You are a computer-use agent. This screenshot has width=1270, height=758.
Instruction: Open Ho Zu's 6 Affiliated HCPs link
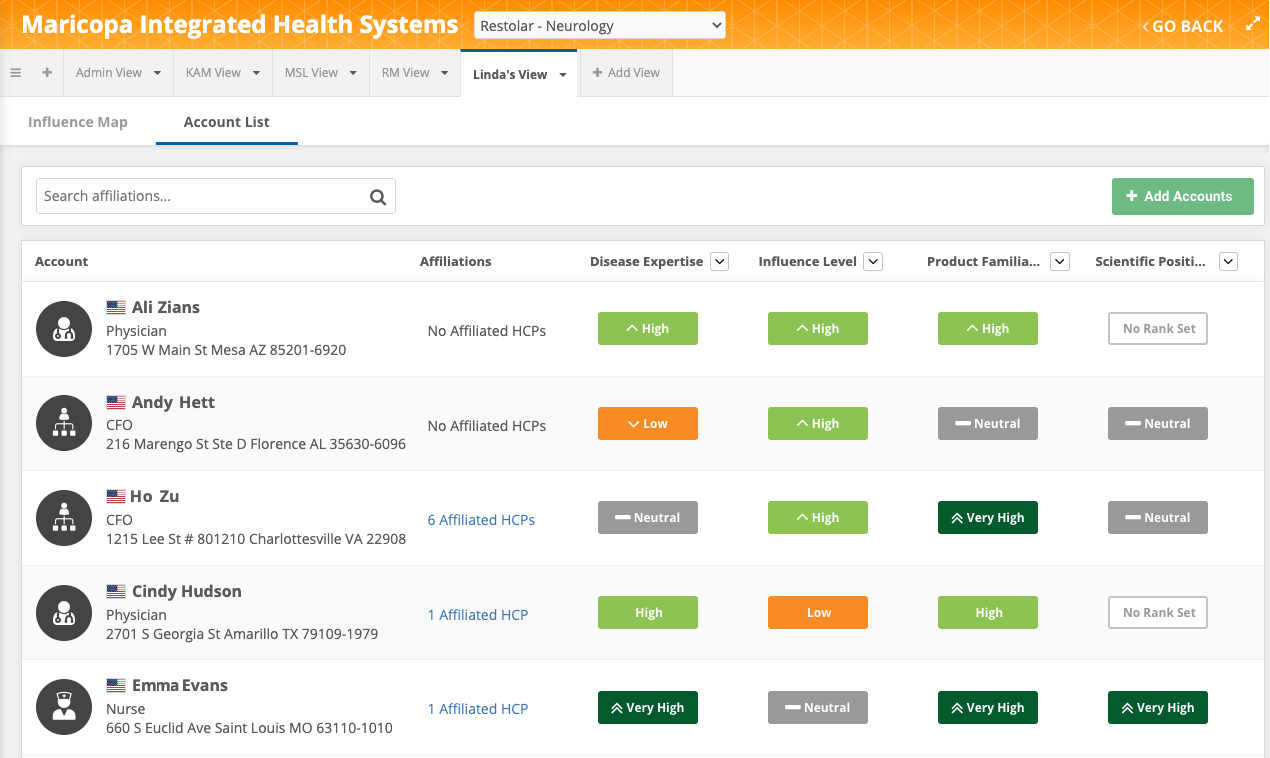click(481, 520)
